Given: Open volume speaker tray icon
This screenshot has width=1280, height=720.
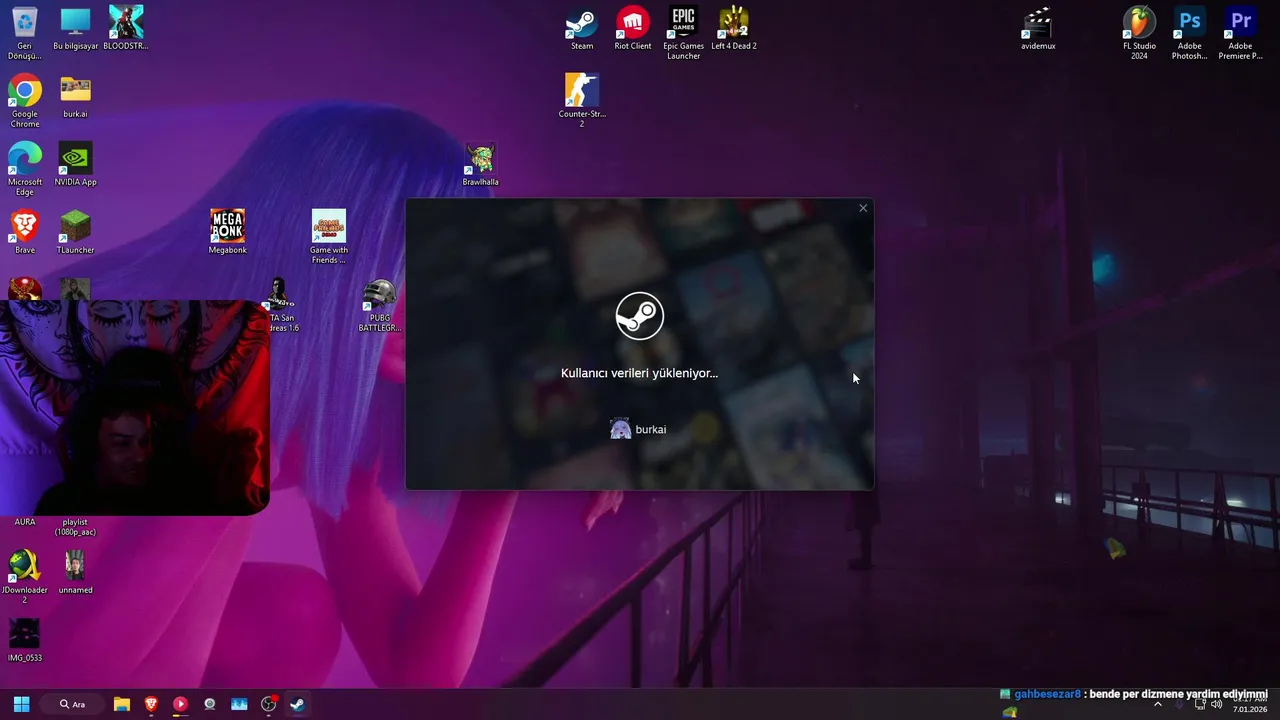Looking at the screenshot, I should 1216,704.
